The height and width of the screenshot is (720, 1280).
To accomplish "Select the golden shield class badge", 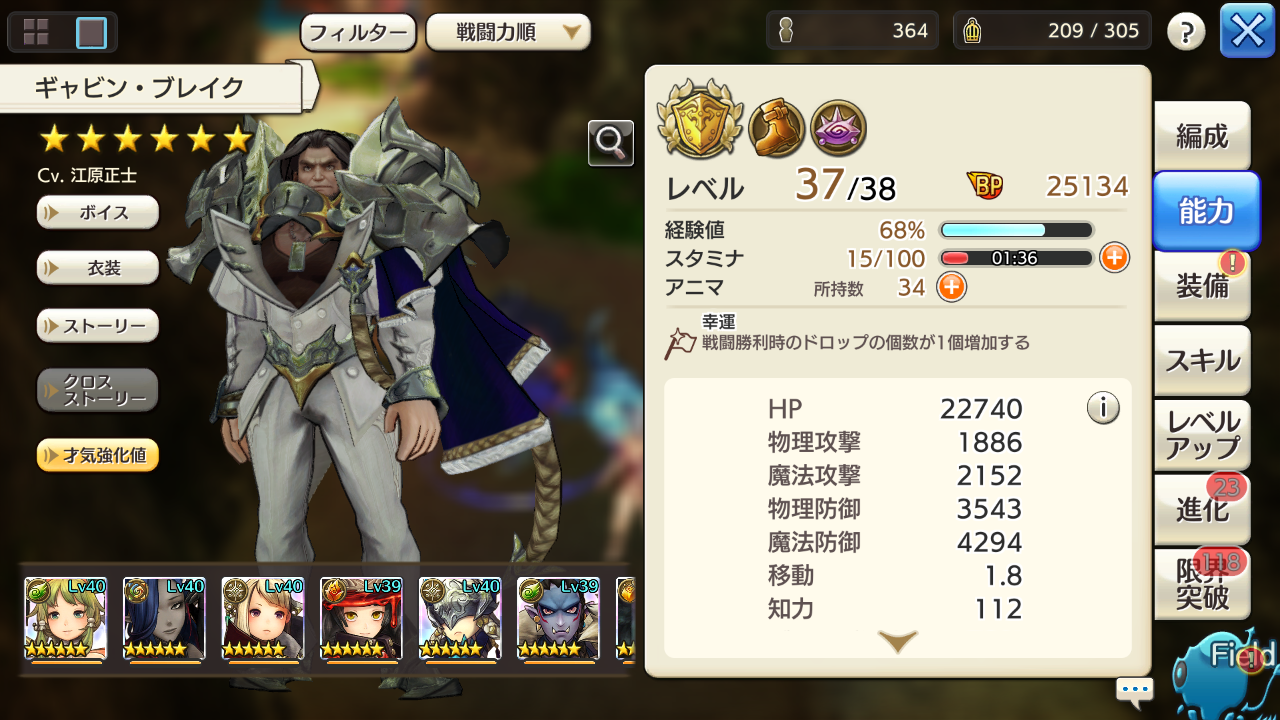I will click(x=700, y=123).
